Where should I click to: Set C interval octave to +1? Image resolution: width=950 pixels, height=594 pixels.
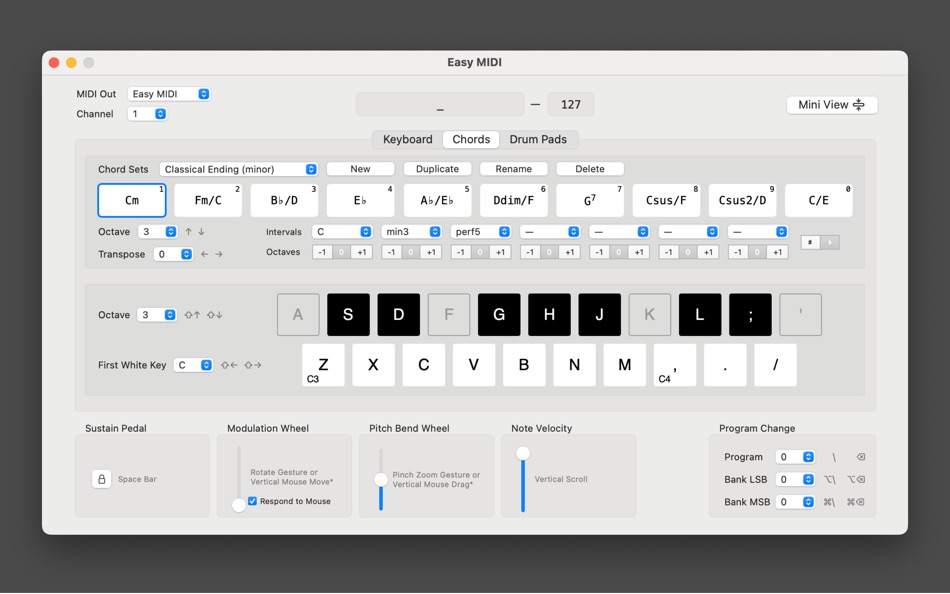click(362, 252)
